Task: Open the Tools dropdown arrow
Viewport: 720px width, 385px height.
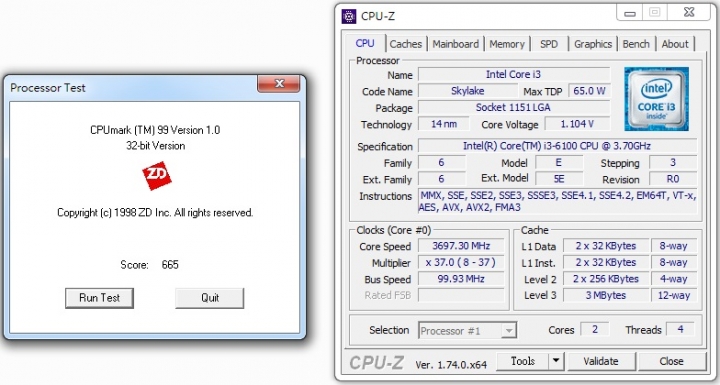Action: 556,361
